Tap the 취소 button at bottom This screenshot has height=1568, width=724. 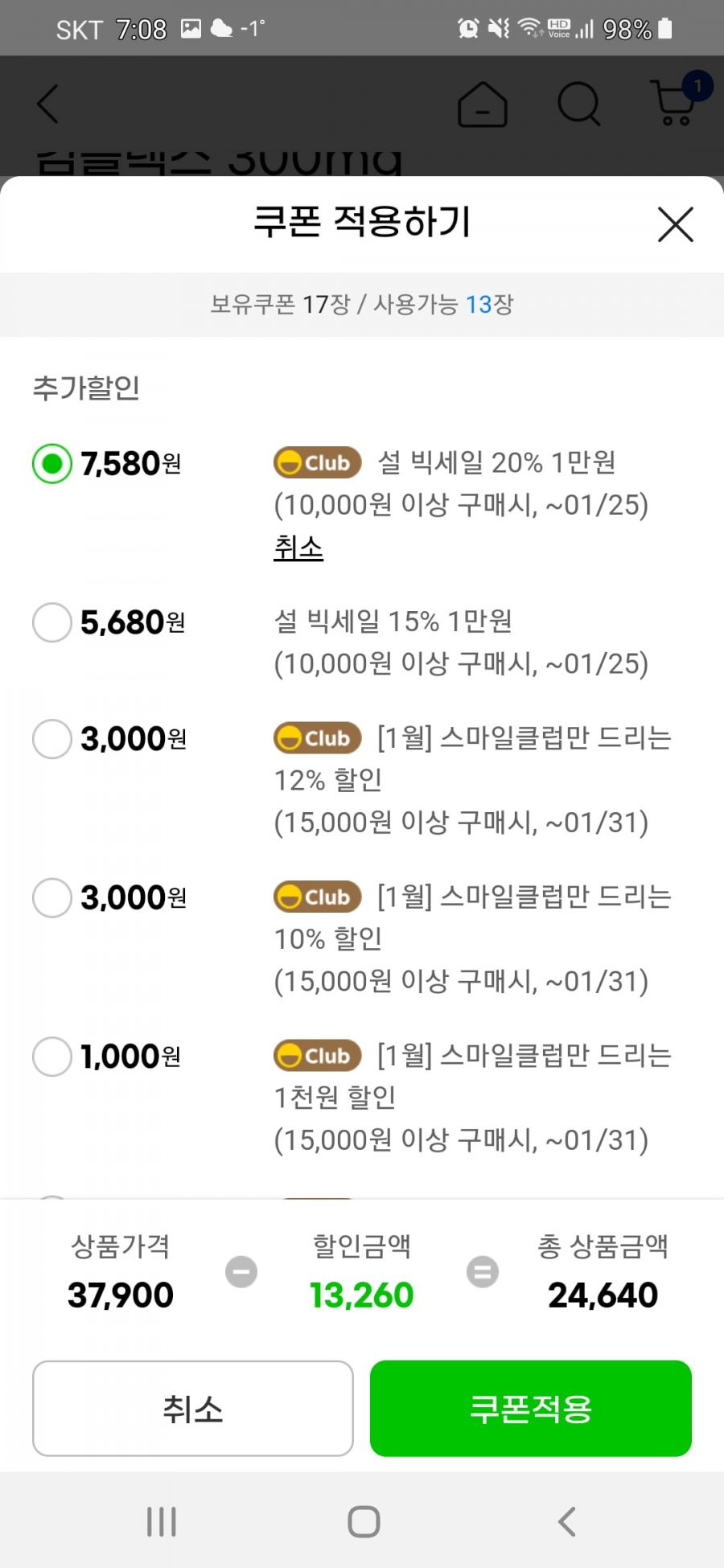(x=193, y=1408)
